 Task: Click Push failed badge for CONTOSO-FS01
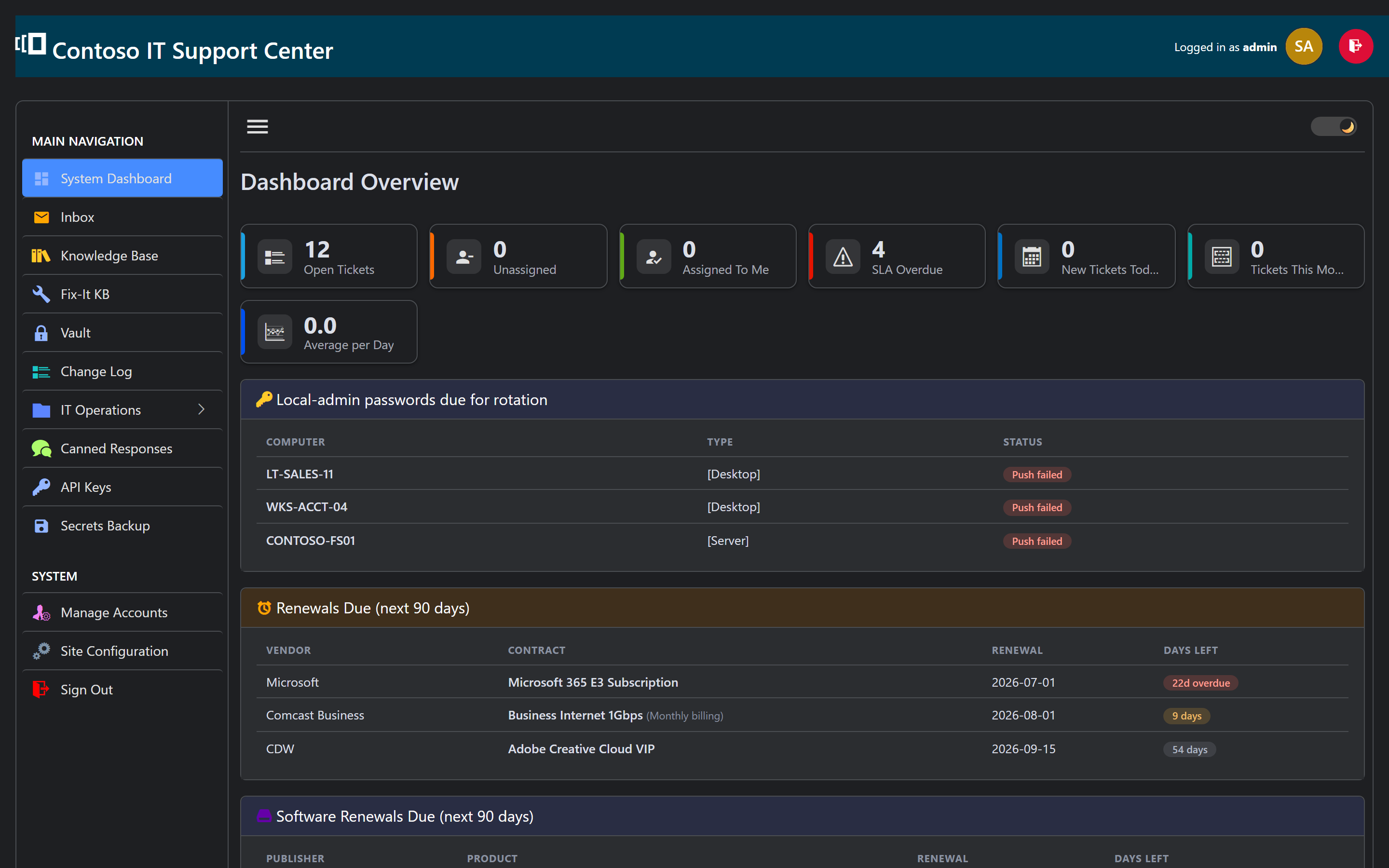tap(1036, 542)
